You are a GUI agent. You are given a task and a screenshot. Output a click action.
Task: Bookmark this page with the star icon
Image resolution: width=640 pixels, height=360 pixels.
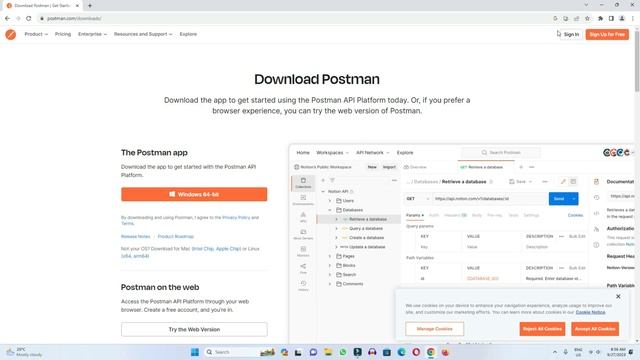[587, 18]
